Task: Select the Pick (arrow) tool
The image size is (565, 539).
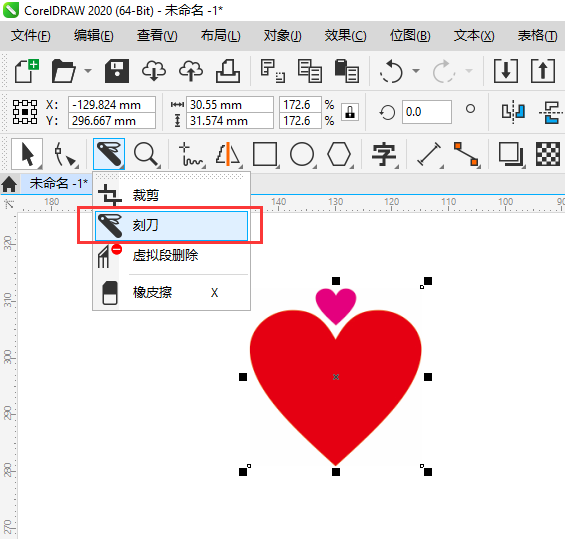Action: 27,154
